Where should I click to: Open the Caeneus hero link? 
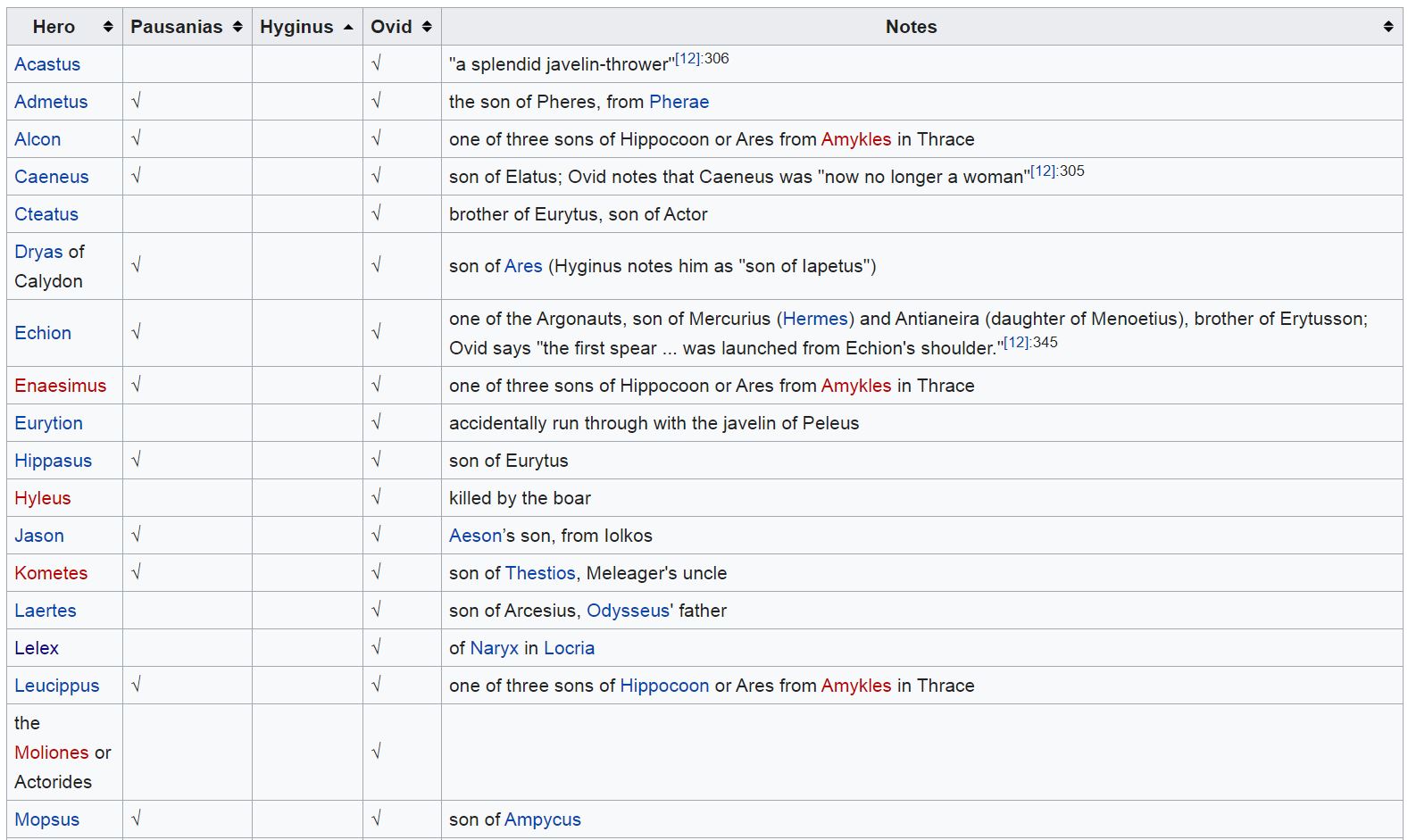(51, 177)
